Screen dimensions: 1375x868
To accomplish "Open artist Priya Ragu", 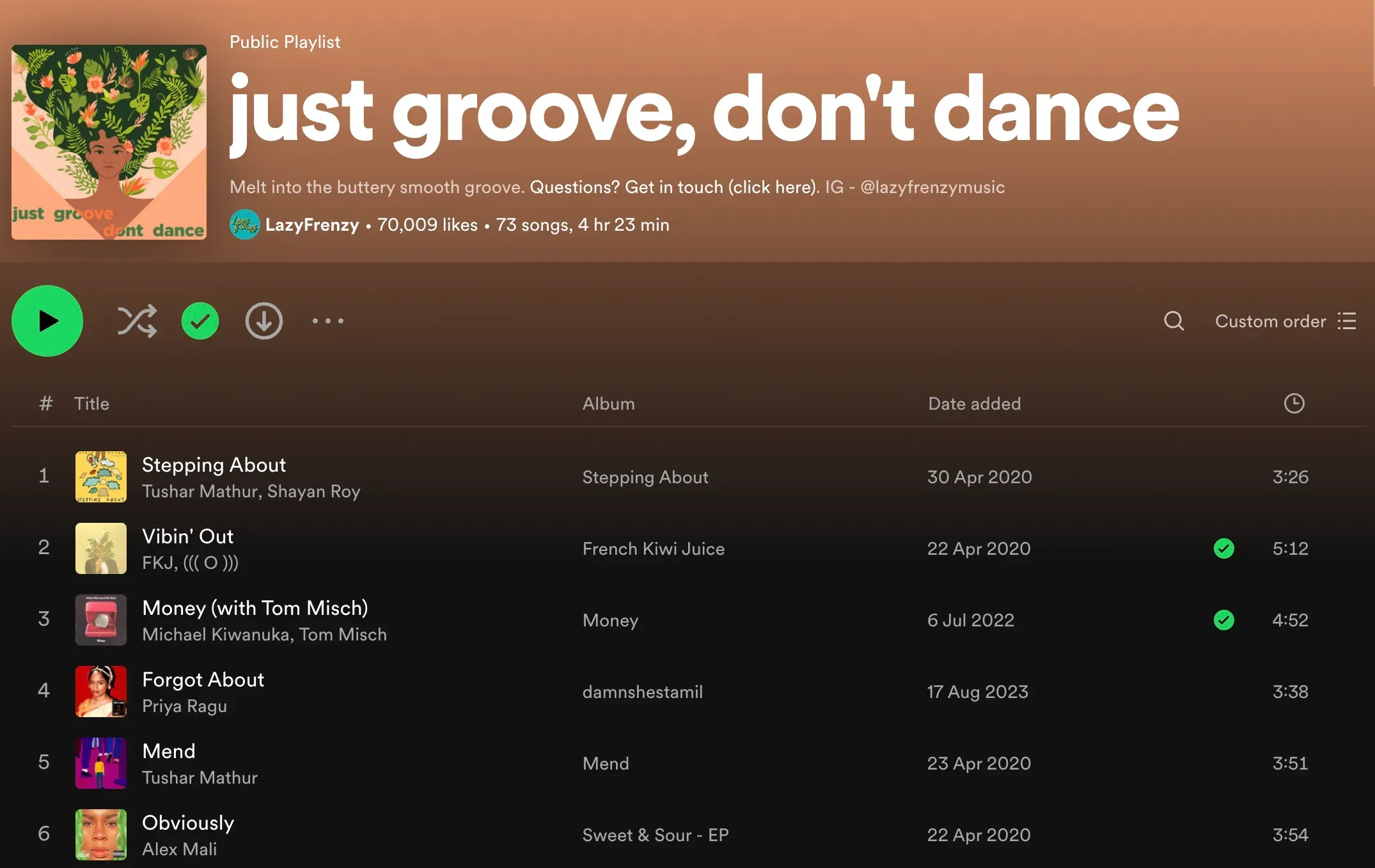I will coord(184,706).
